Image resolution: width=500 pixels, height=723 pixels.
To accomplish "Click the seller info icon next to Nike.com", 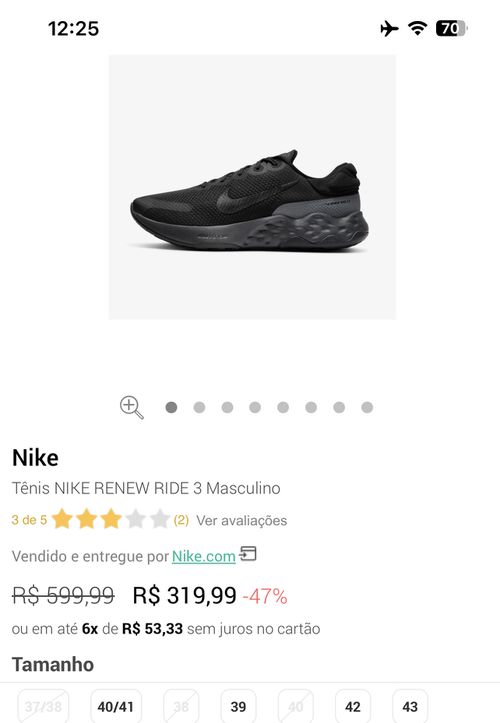I will tap(248, 554).
